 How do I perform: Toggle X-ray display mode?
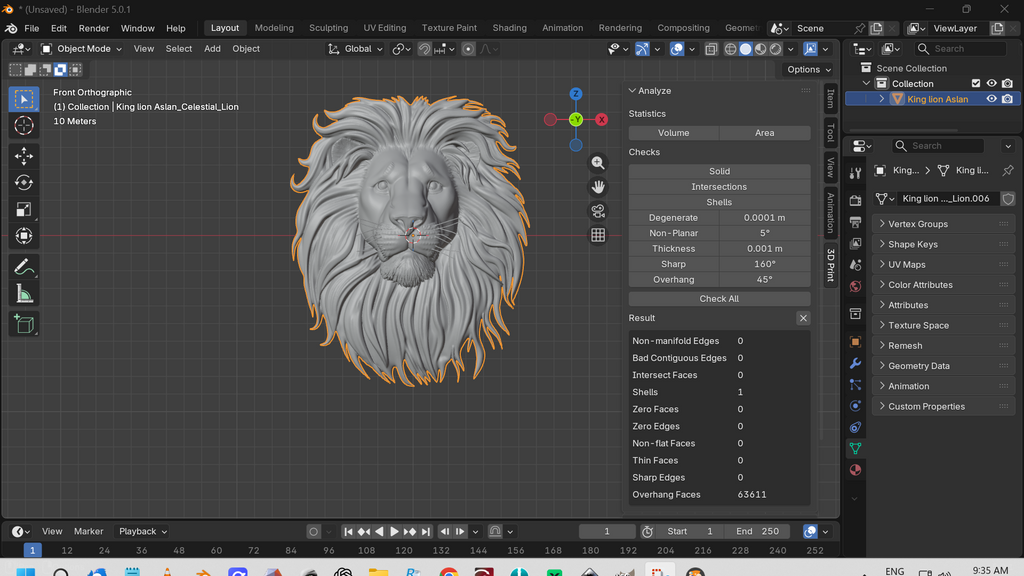pyautogui.click(x=711, y=49)
